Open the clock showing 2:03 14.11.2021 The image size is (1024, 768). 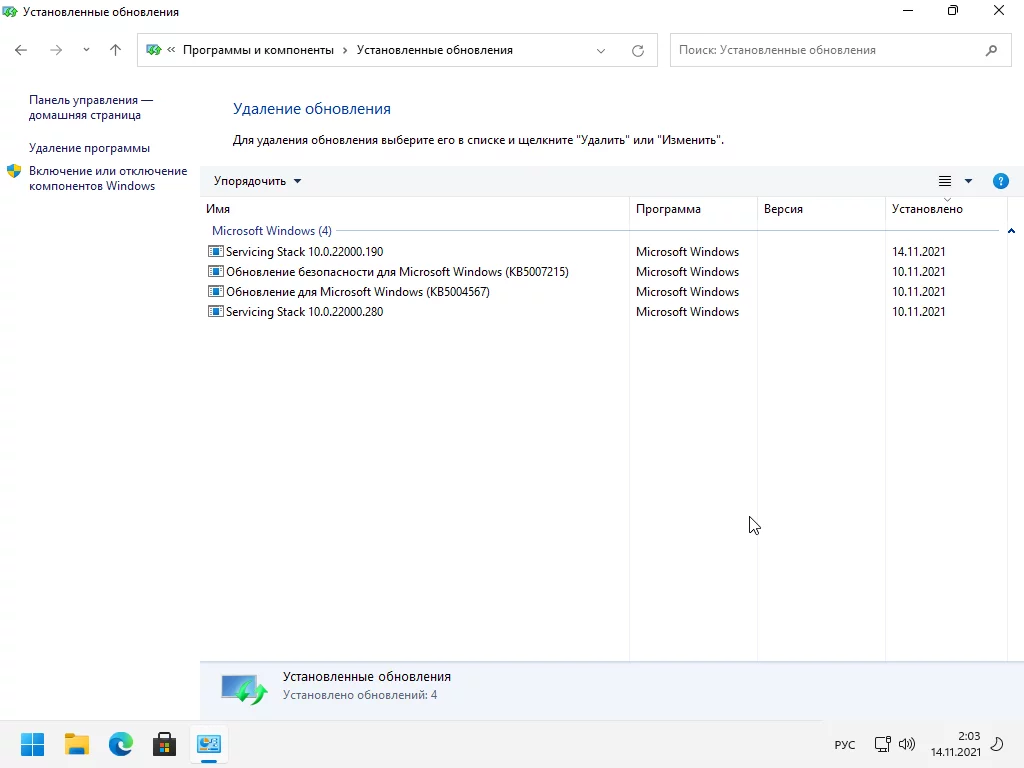(x=955, y=744)
